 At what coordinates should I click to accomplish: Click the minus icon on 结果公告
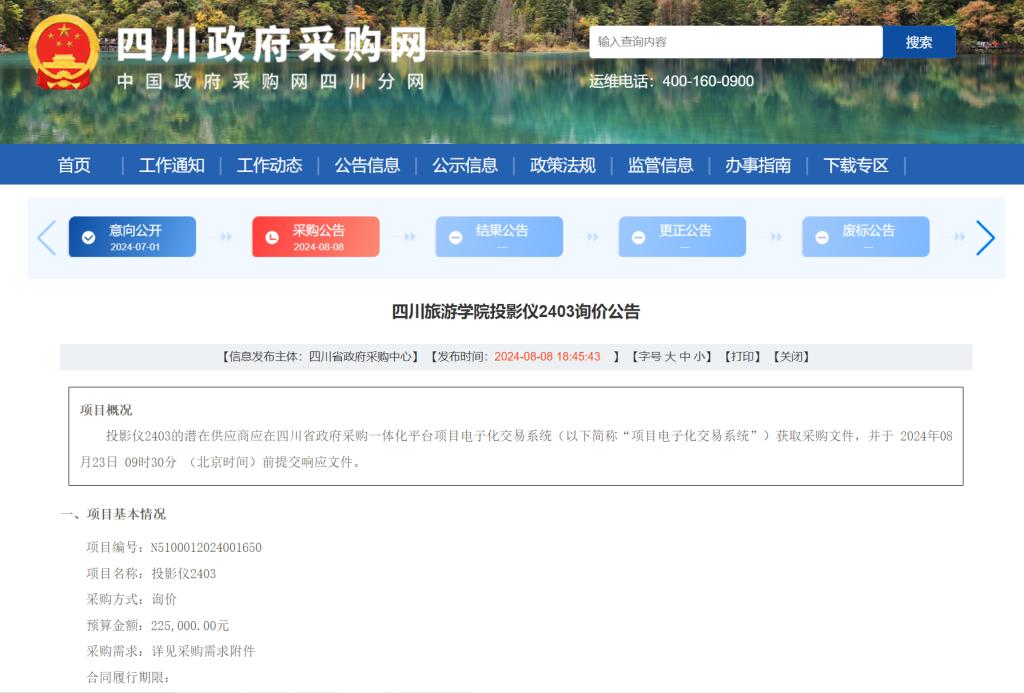point(455,238)
